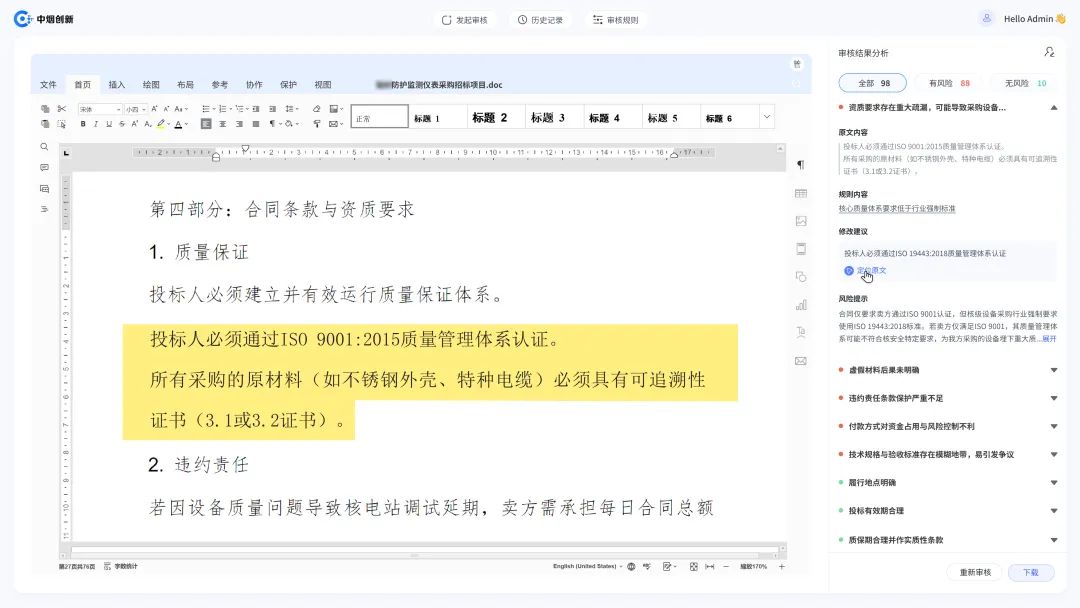
Task: Click the 下载 button
Action: coord(1030,572)
